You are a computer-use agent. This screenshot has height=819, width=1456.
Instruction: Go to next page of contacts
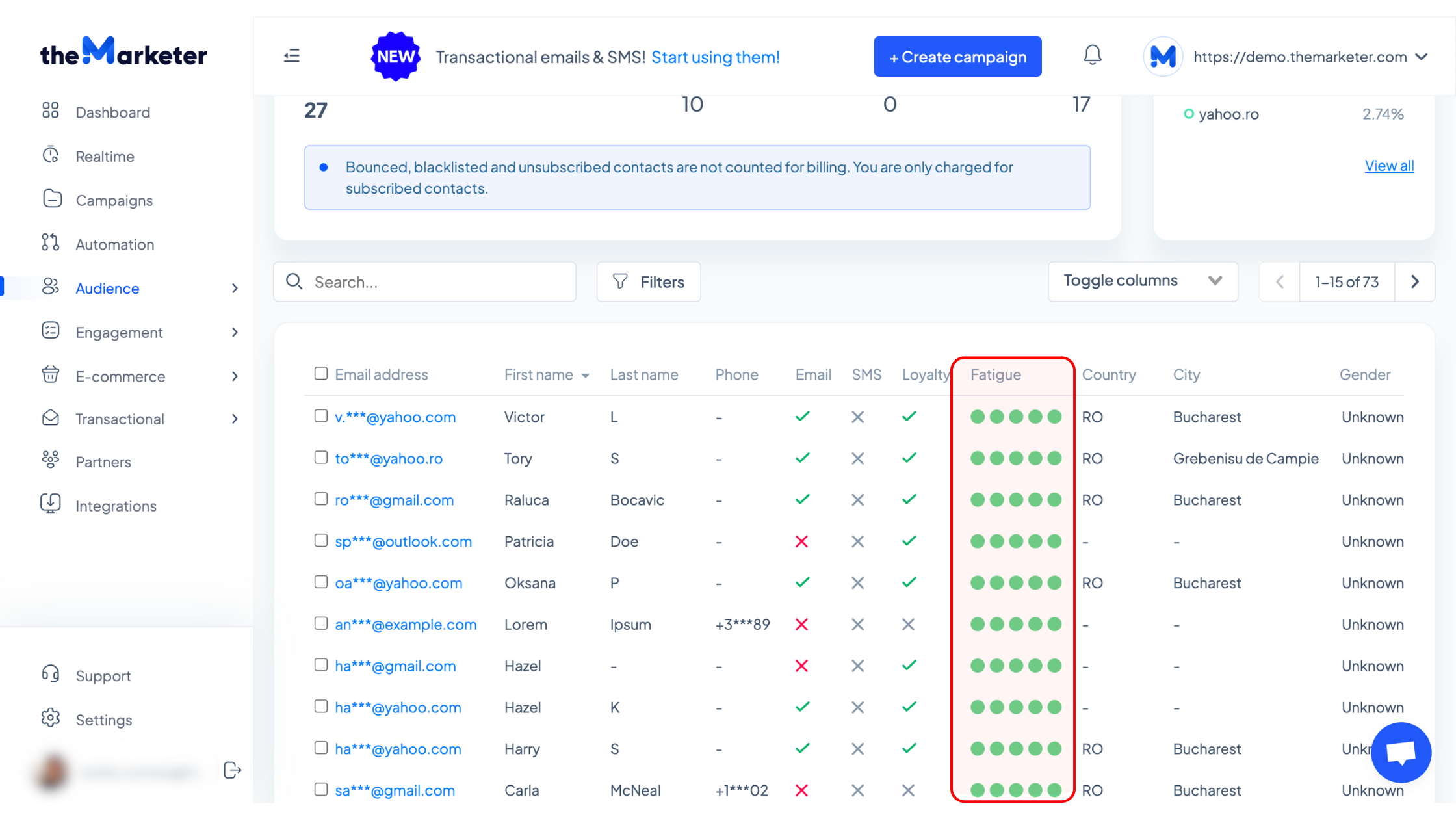pos(1415,281)
